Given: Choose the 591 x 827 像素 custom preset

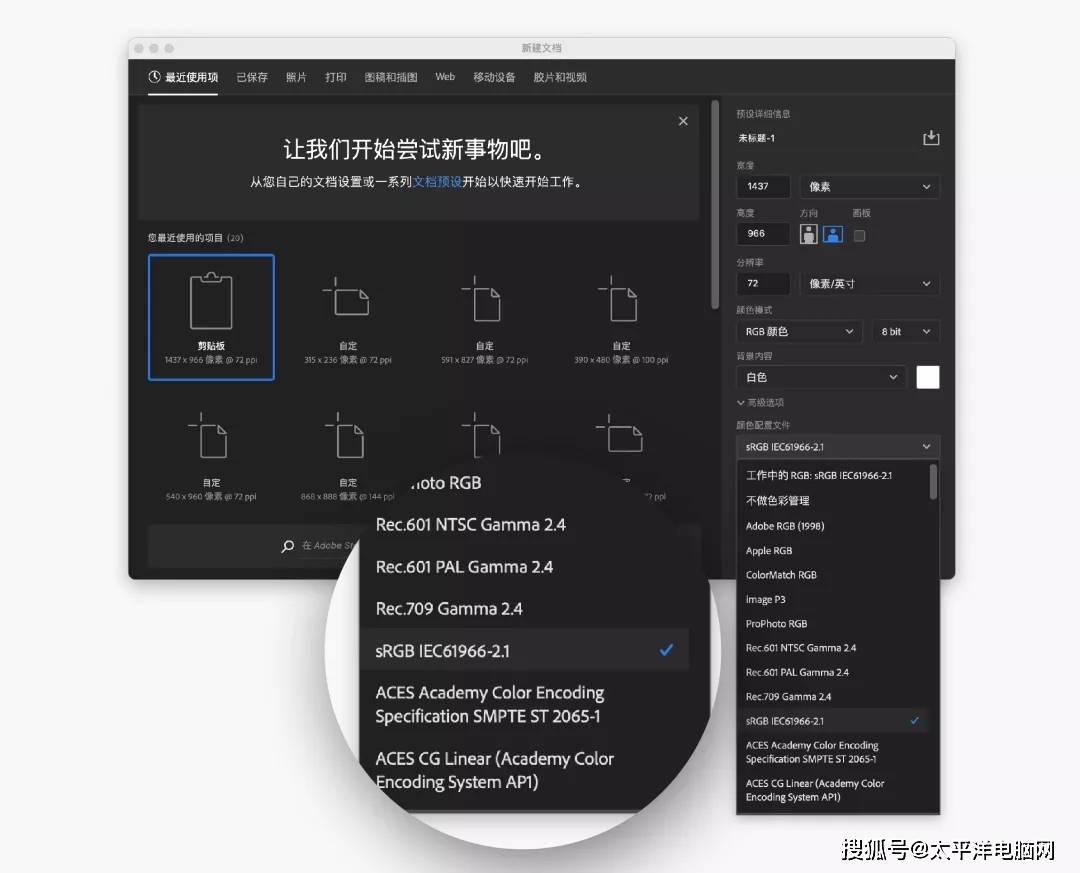Looking at the screenshot, I should click(485, 316).
